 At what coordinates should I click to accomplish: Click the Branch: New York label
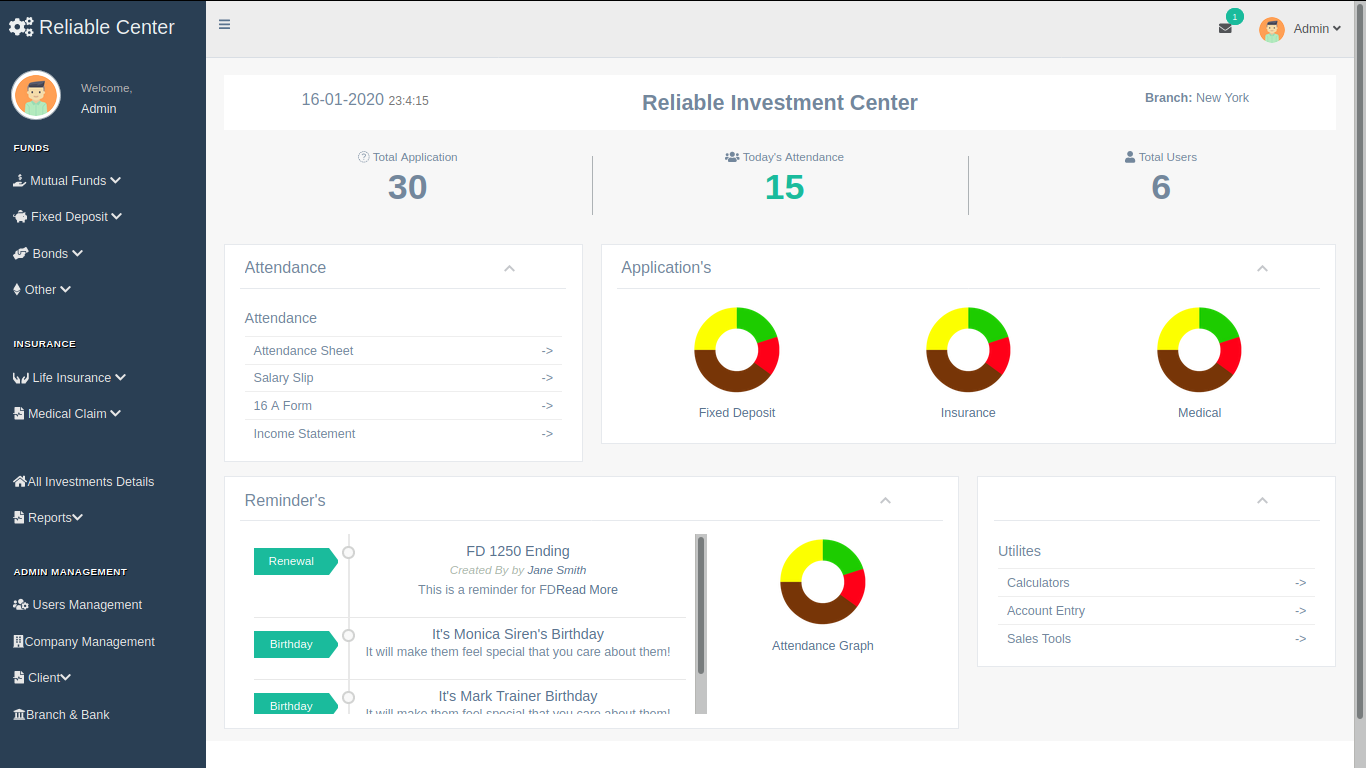[x=1197, y=98]
